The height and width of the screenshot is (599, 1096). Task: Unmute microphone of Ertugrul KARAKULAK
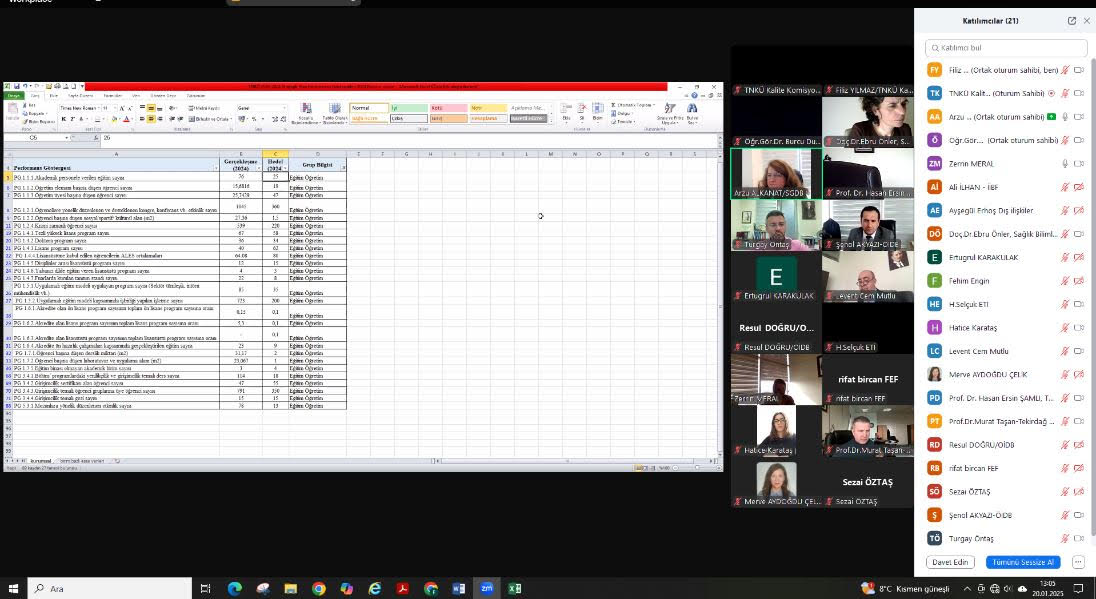click(1065, 257)
